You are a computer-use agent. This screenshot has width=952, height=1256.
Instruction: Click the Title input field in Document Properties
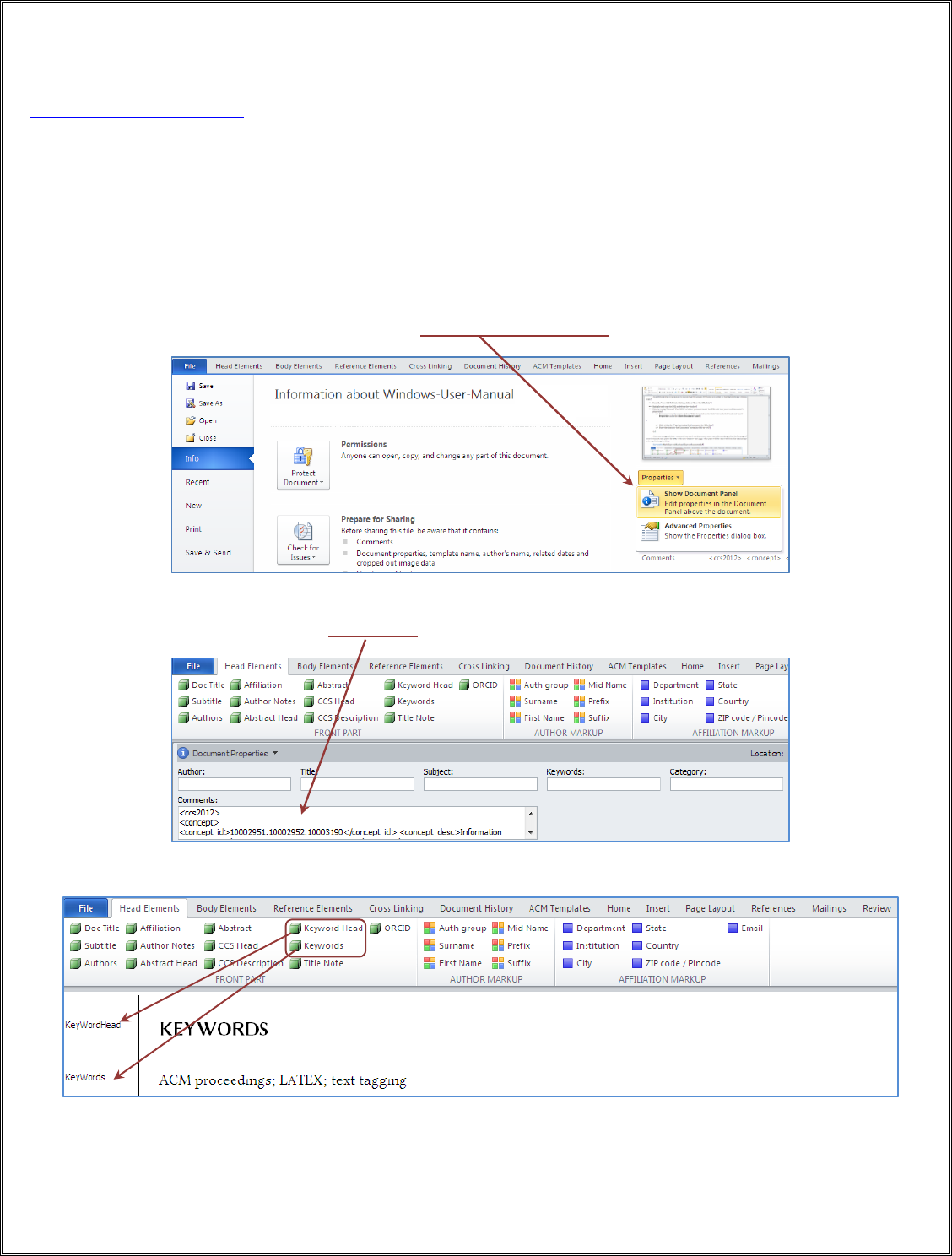357,784
